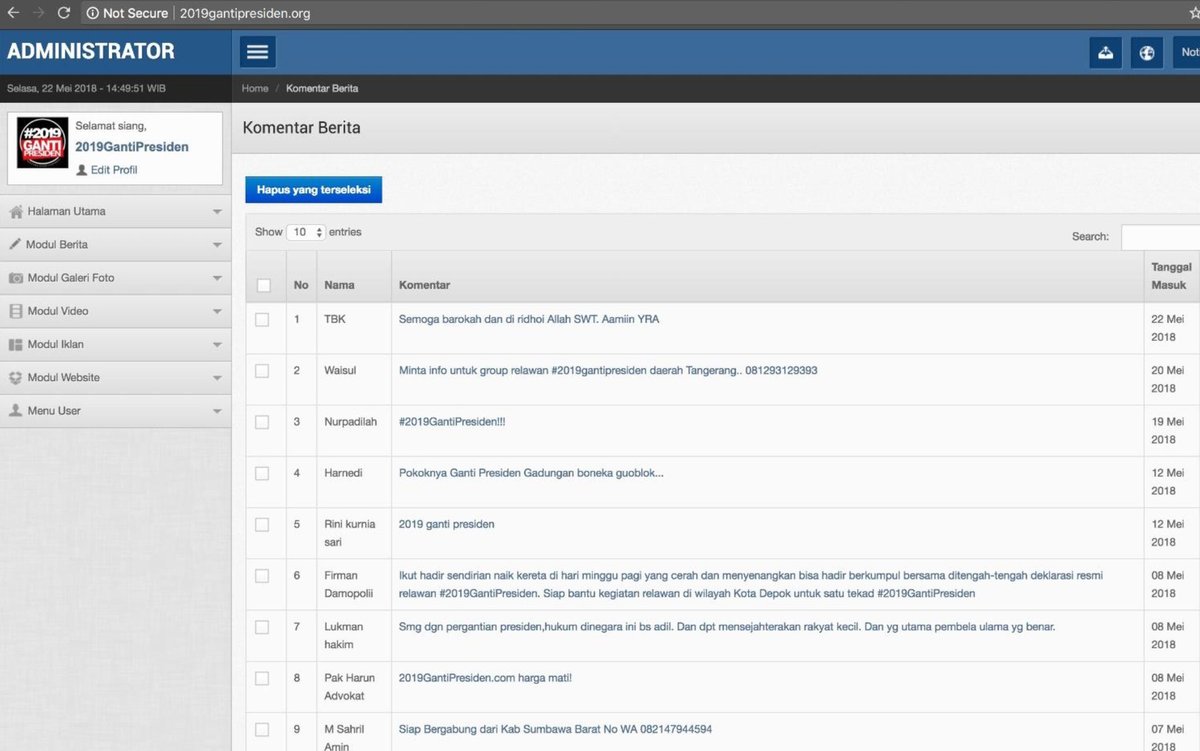1200x751 pixels.
Task: Click the comment starting 'Semoga barokah'
Action: [x=529, y=320]
